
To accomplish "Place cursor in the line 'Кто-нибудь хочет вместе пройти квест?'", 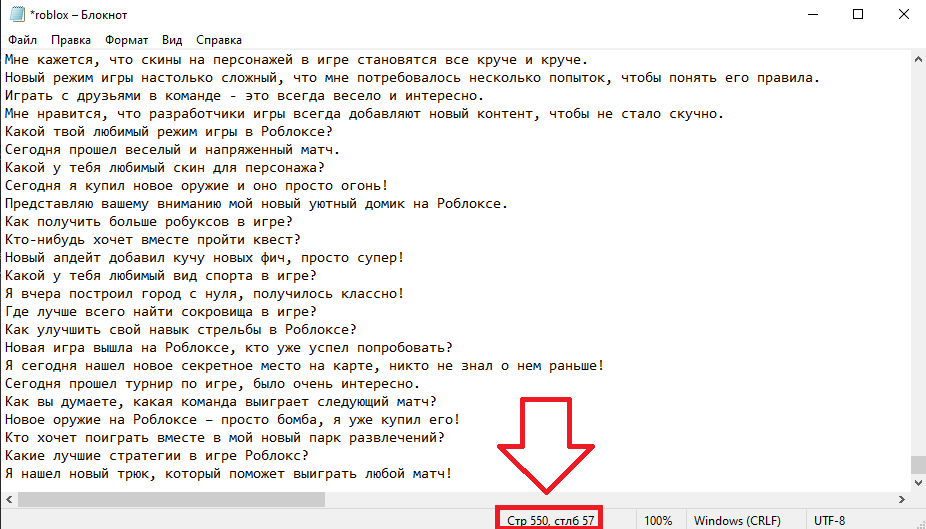I will click(150, 239).
